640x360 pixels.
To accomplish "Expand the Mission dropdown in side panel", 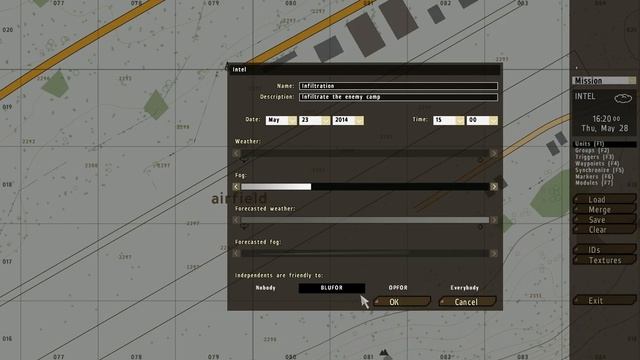I will pyautogui.click(x=604, y=80).
